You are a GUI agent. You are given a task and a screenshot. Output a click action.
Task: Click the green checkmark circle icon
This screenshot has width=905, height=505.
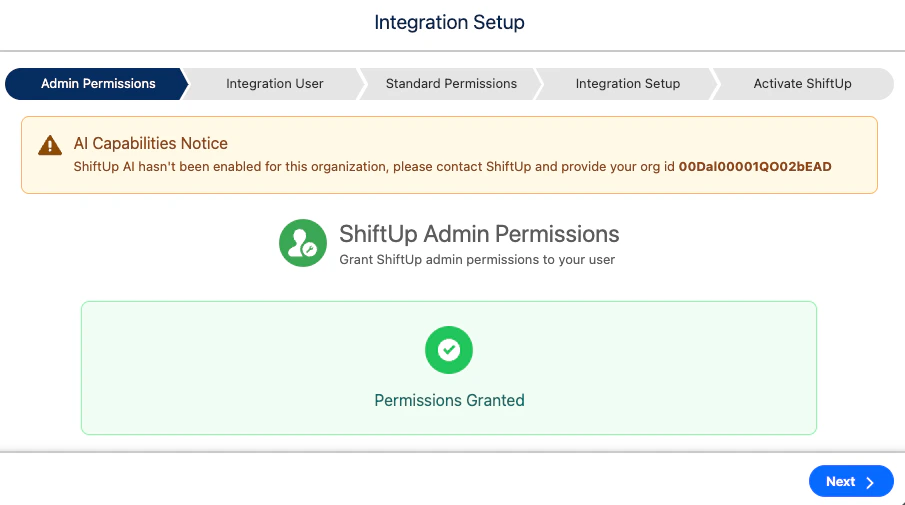[x=449, y=350]
